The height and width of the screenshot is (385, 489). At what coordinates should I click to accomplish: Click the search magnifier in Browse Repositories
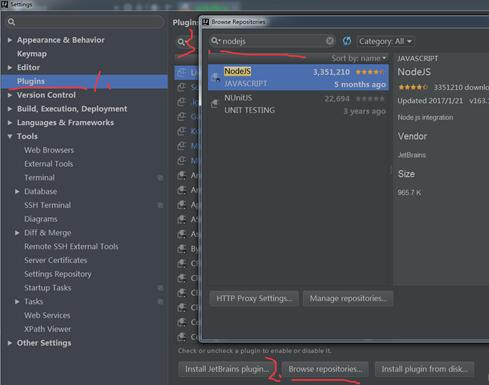tap(215, 41)
